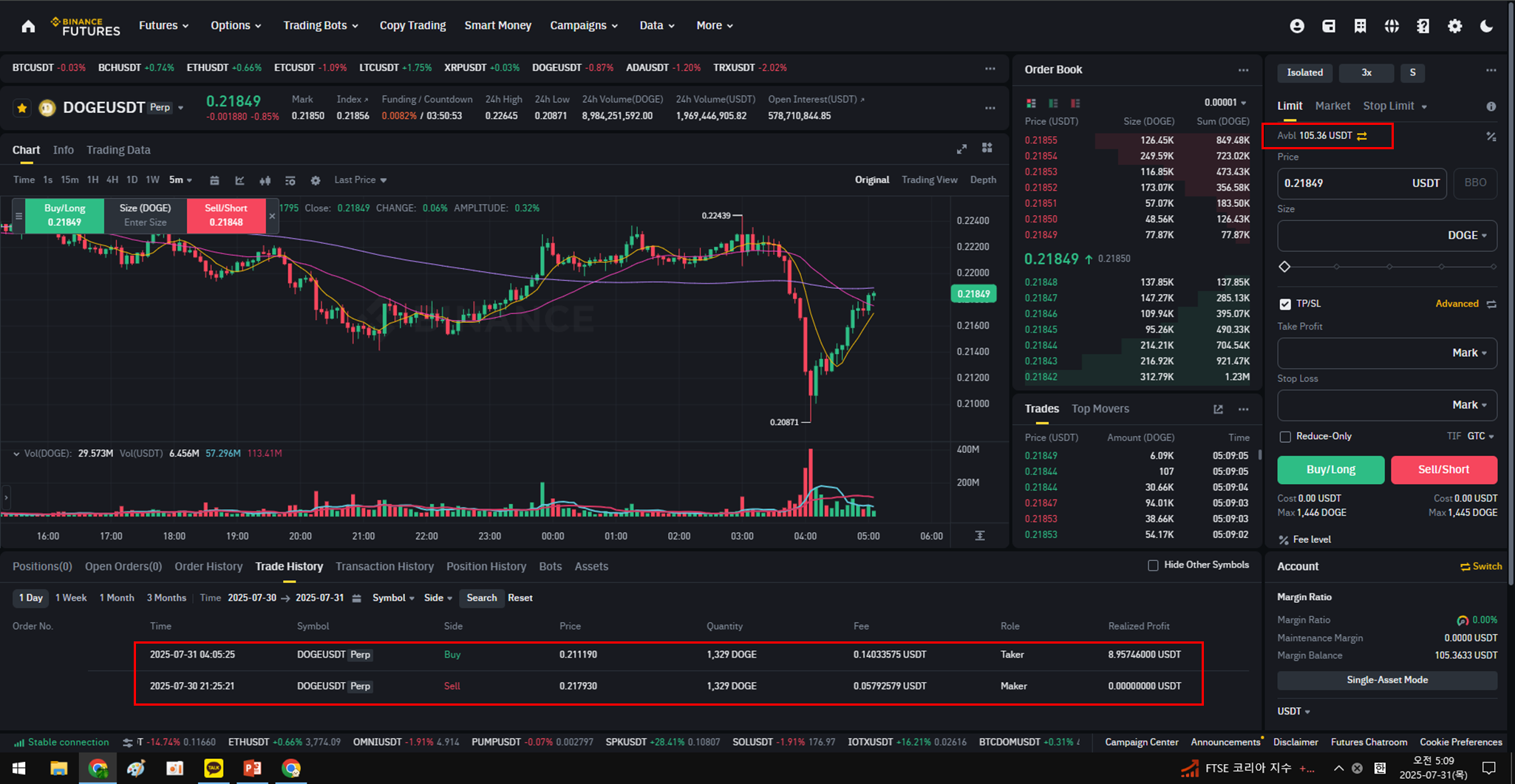Open the Last Price dropdown

coord(360,180)
